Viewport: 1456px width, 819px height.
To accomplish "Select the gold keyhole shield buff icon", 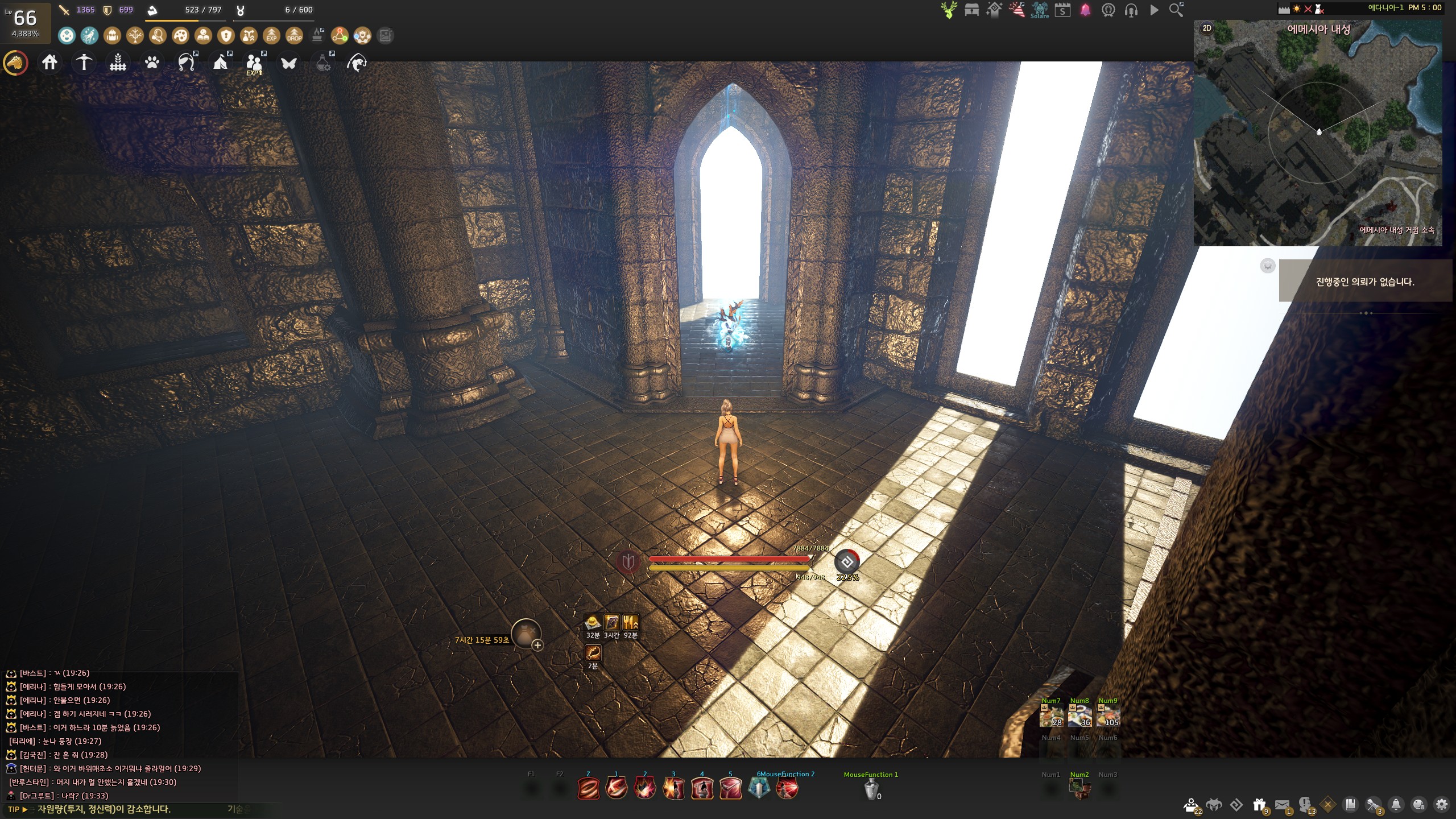I will pyautogui.click(x=226, y=36).
